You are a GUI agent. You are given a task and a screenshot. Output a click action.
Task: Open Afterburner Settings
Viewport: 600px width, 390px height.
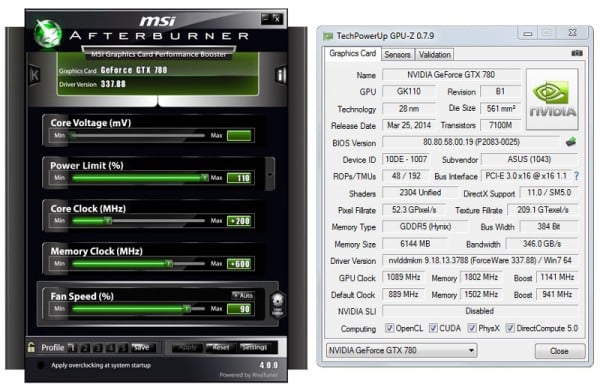(254, 348)
